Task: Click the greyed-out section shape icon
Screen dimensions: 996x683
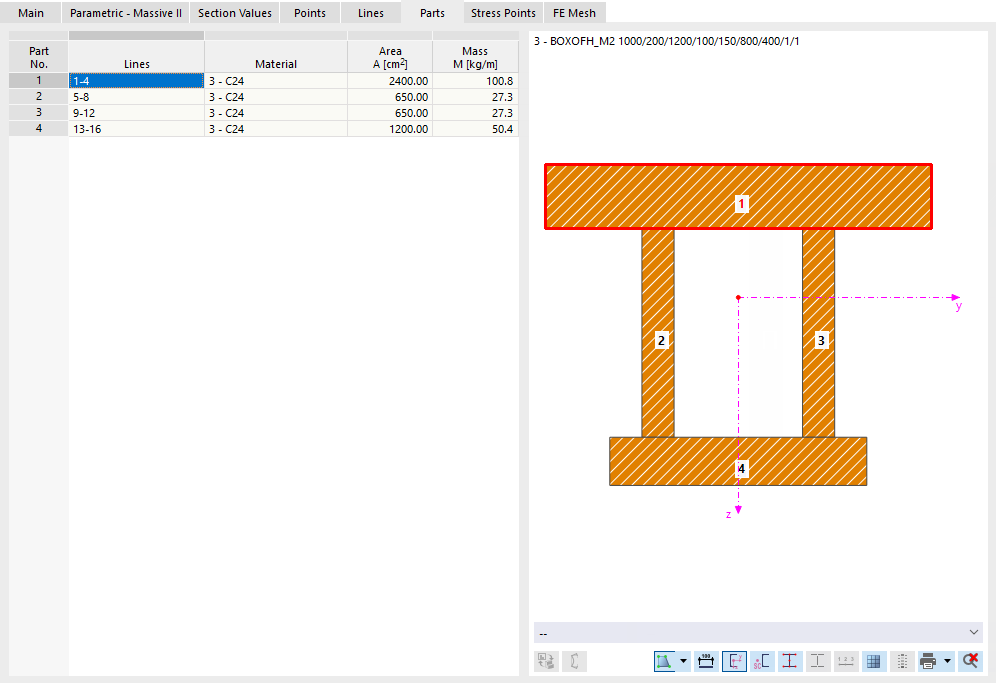Action: tap(574, 661)
